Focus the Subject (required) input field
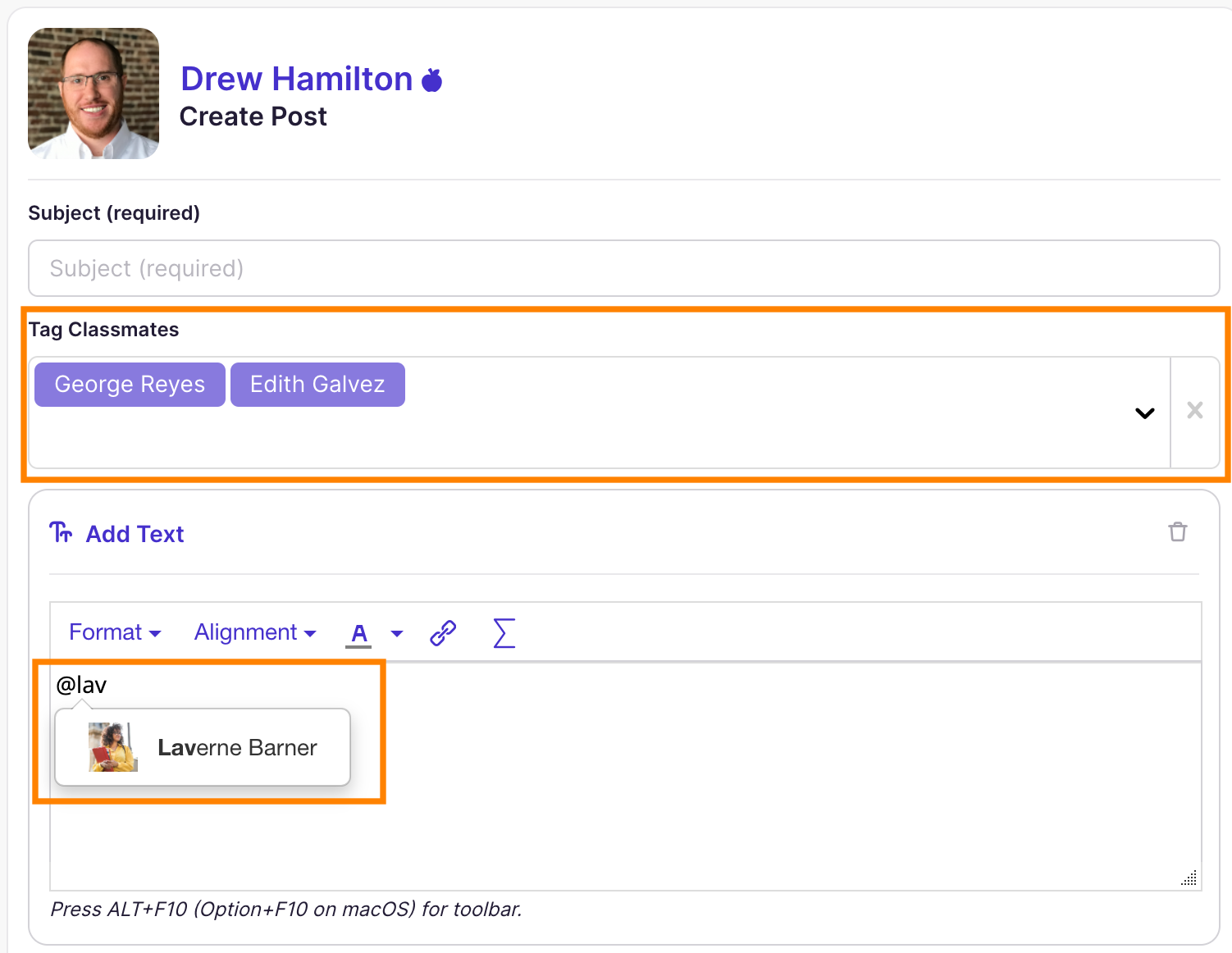 click(x=624, y=268)
